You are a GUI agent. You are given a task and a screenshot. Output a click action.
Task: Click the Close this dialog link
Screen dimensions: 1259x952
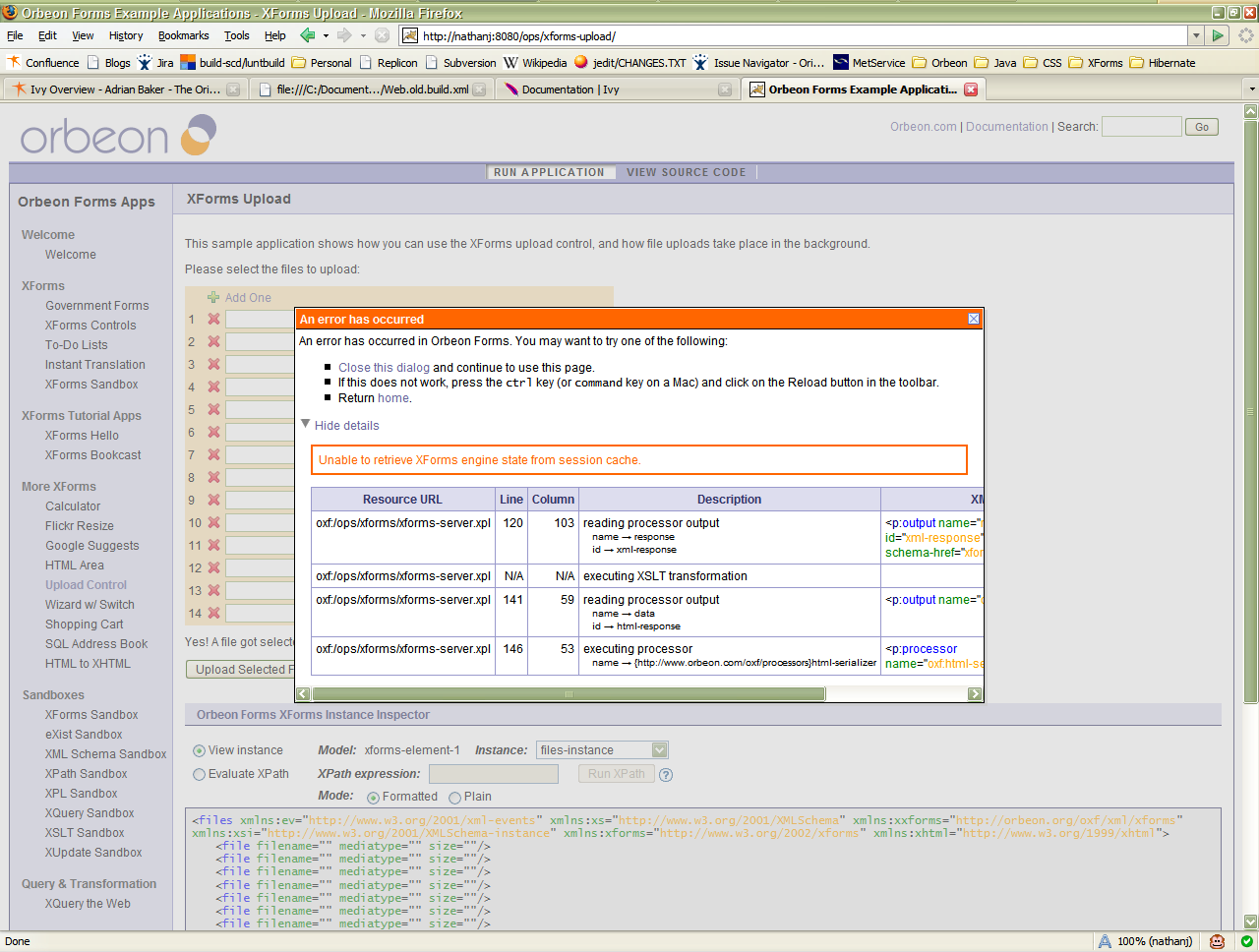(384, 368)
